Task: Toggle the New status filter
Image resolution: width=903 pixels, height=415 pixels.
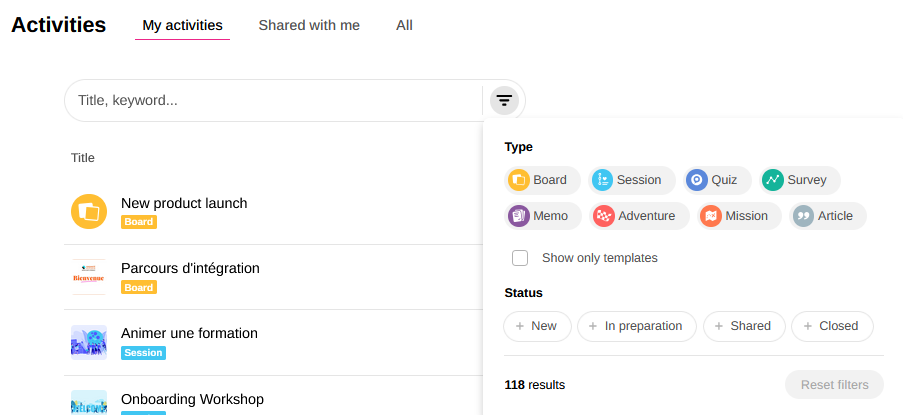Action: tap(536, 326)
